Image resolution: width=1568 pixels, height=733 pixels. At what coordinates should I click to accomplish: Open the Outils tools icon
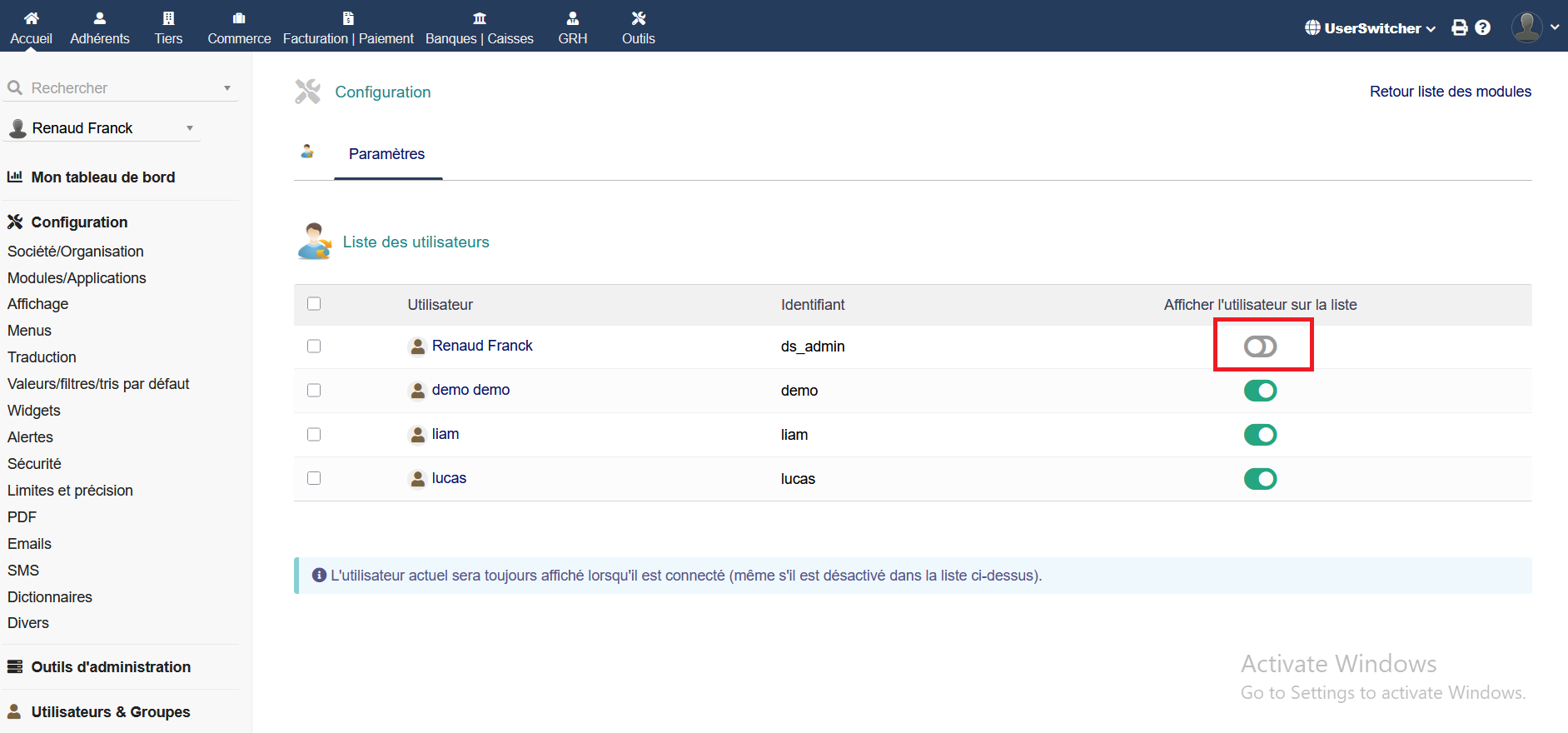(638, 18)
